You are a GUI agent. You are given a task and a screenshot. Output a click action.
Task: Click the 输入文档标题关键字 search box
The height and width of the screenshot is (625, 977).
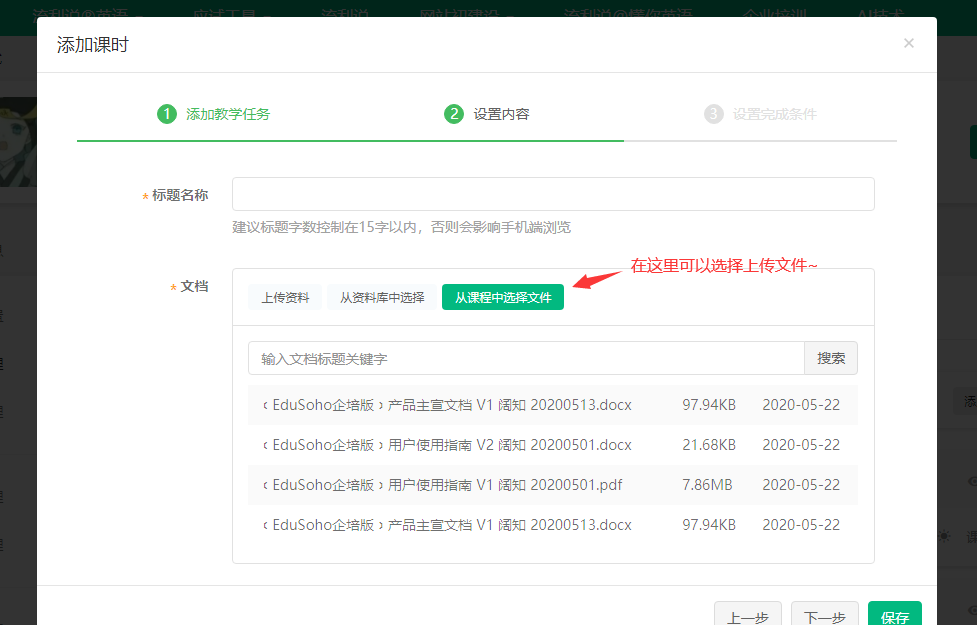[526, 358]
